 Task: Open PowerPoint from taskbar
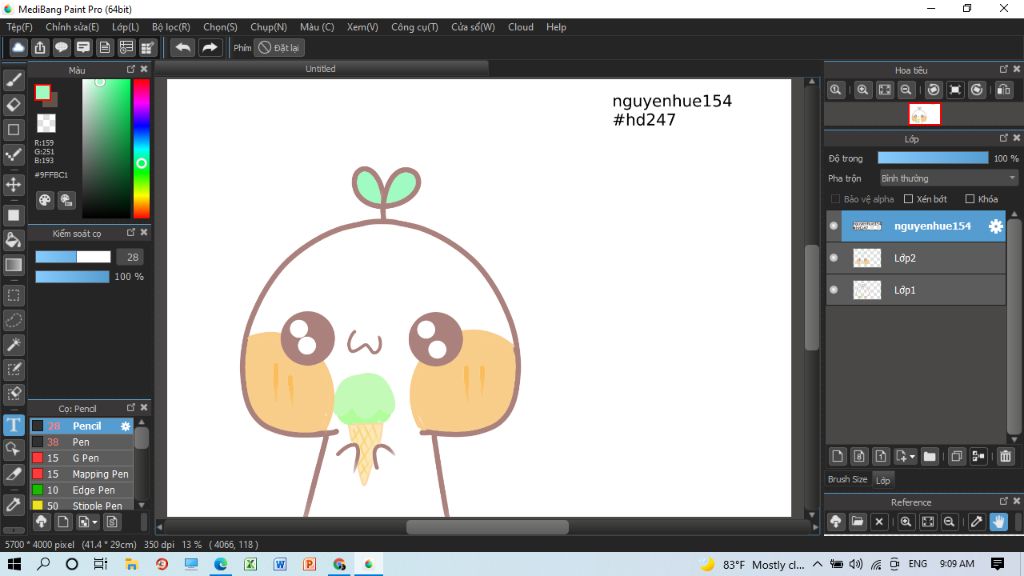(310, 564)
